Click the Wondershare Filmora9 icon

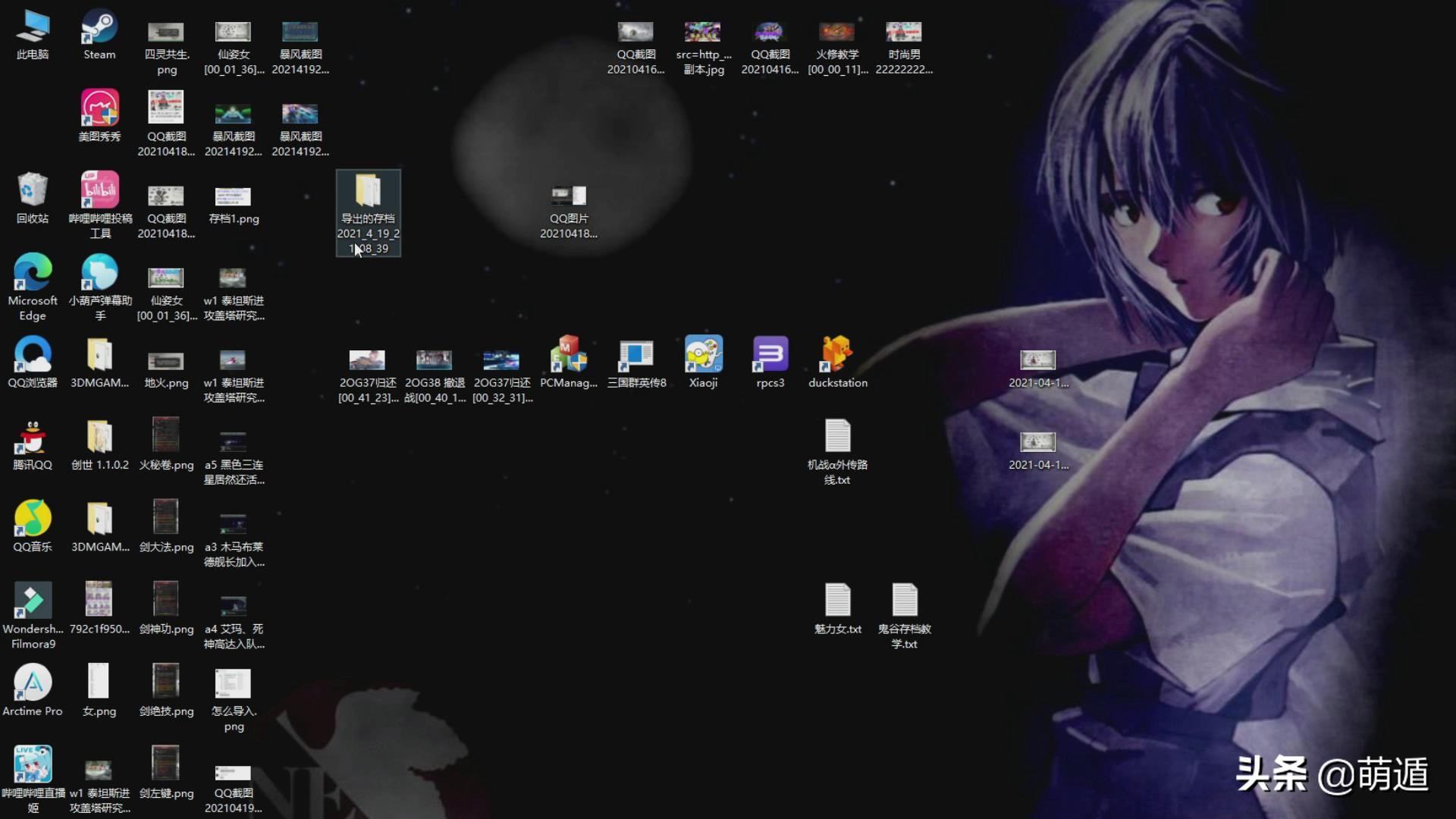pyautogui.click(x=33, y=601)
